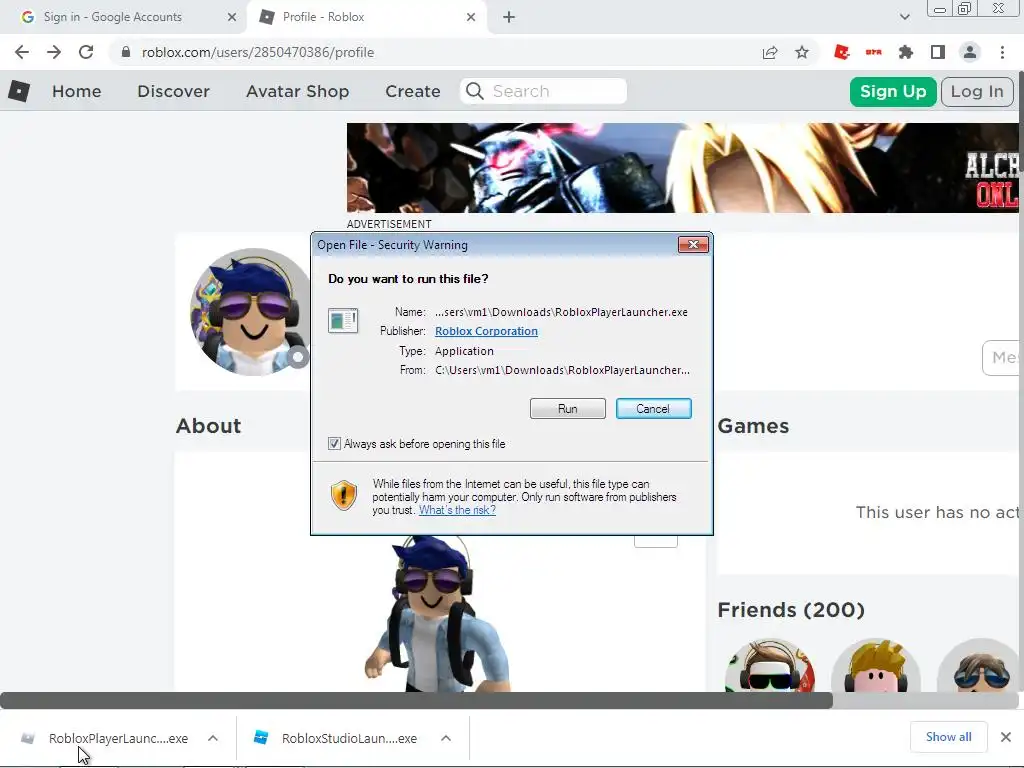Go to Home in Roblox navbar
The height and width of the screenshot is (768, 1024).
pos(76,91)
